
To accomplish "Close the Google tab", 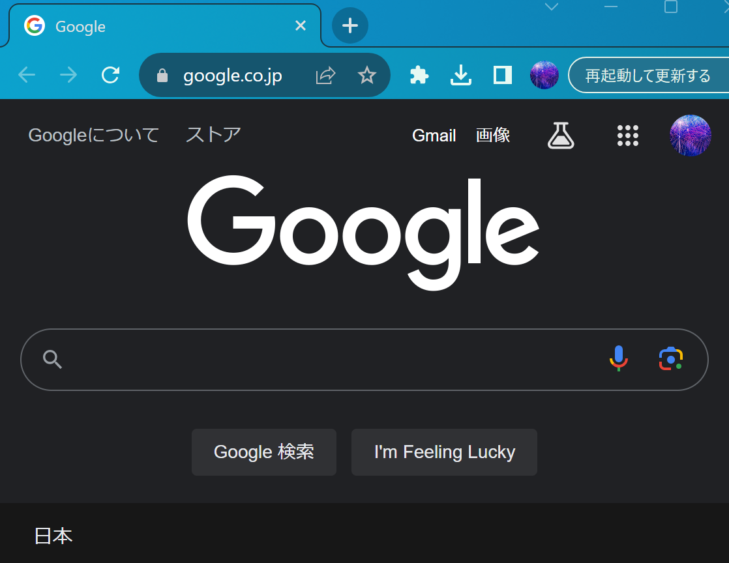I will pos(301,26).
